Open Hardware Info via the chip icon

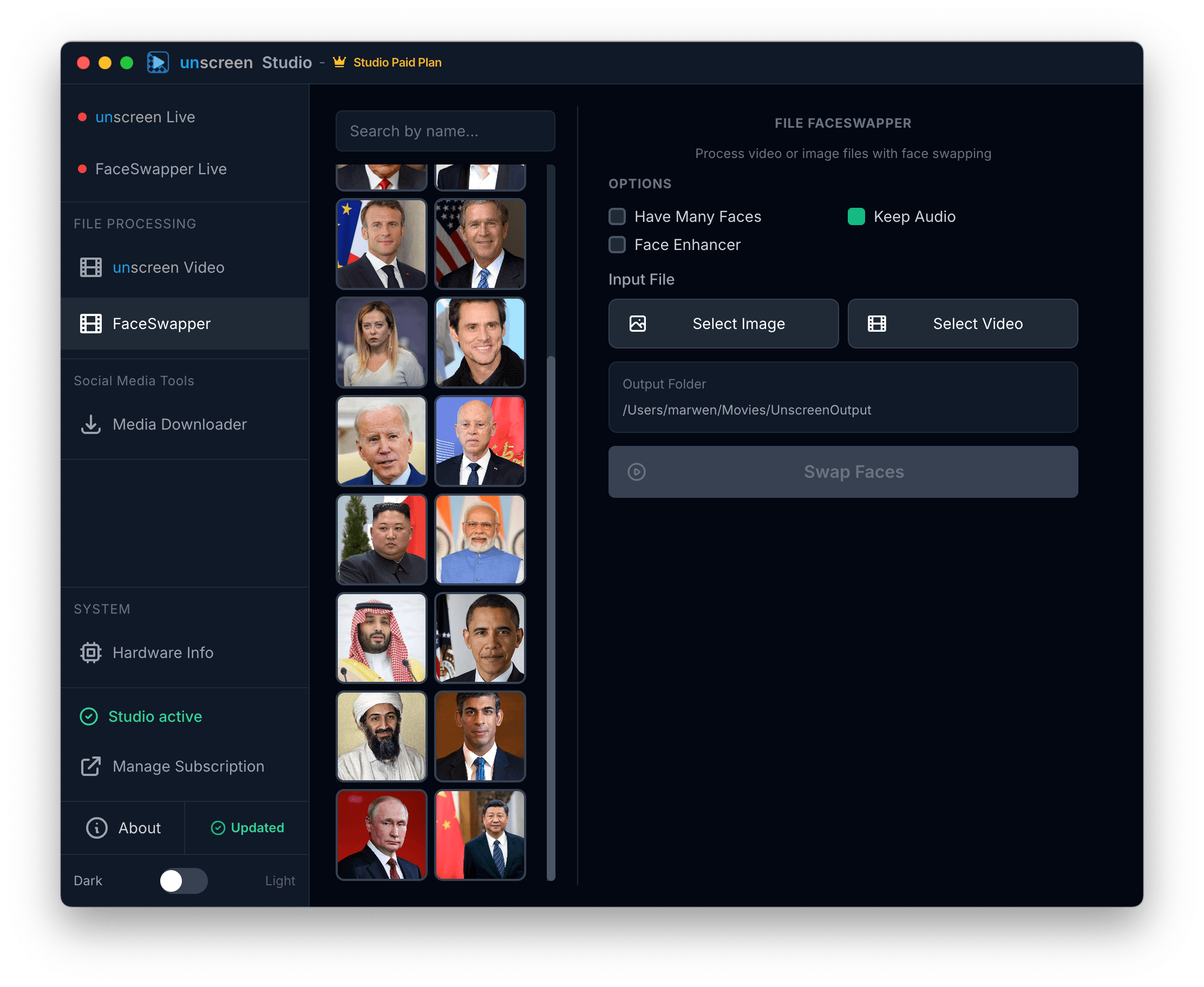pos(90,652)
